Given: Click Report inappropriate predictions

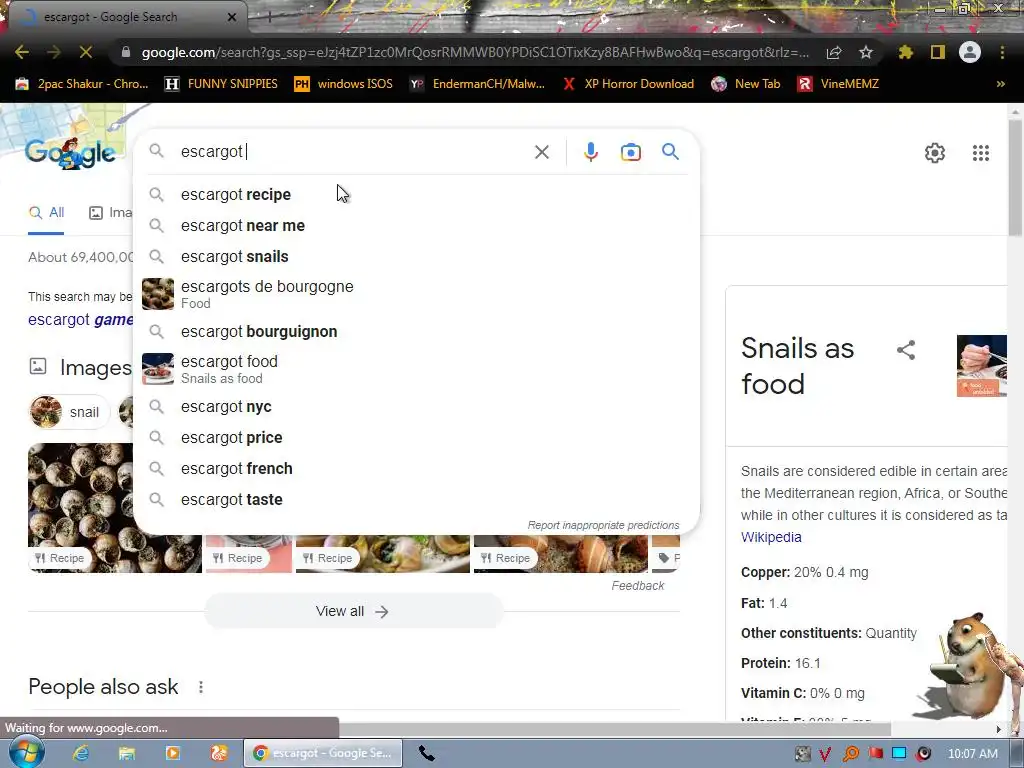Looking at the screenshot, I should [603, 525].
